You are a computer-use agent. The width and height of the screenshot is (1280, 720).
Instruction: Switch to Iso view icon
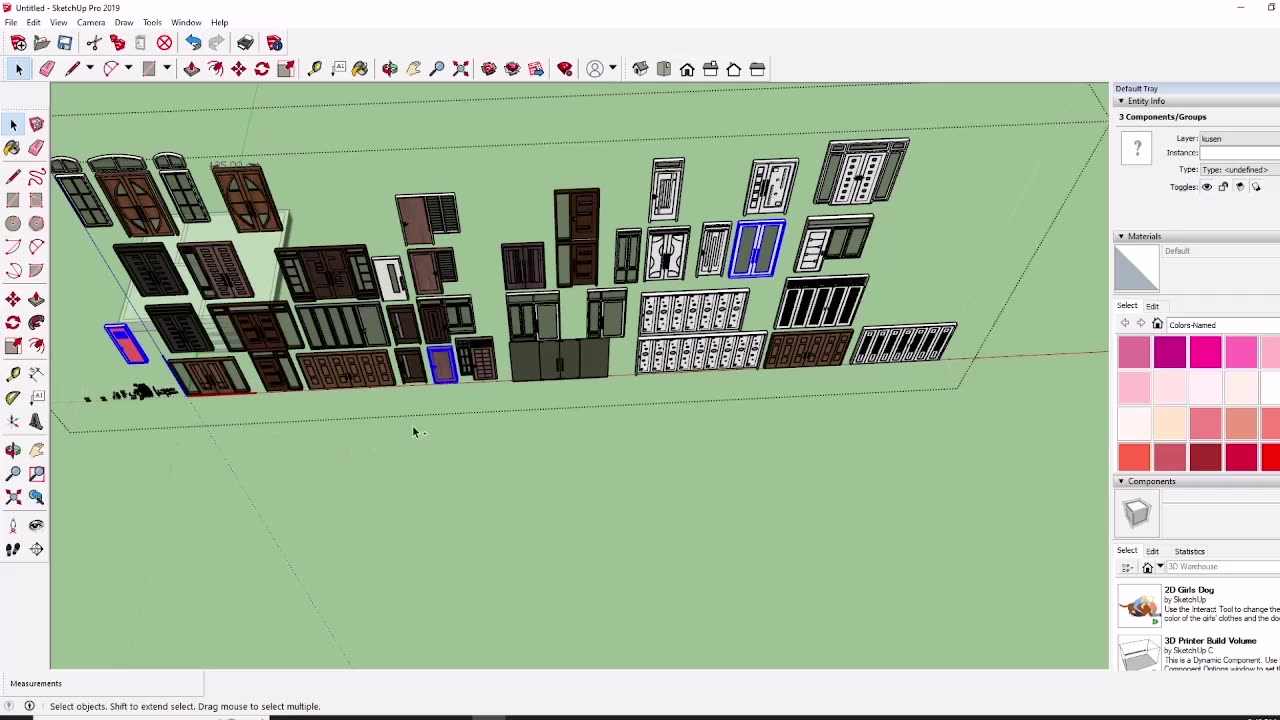(640, 69)
